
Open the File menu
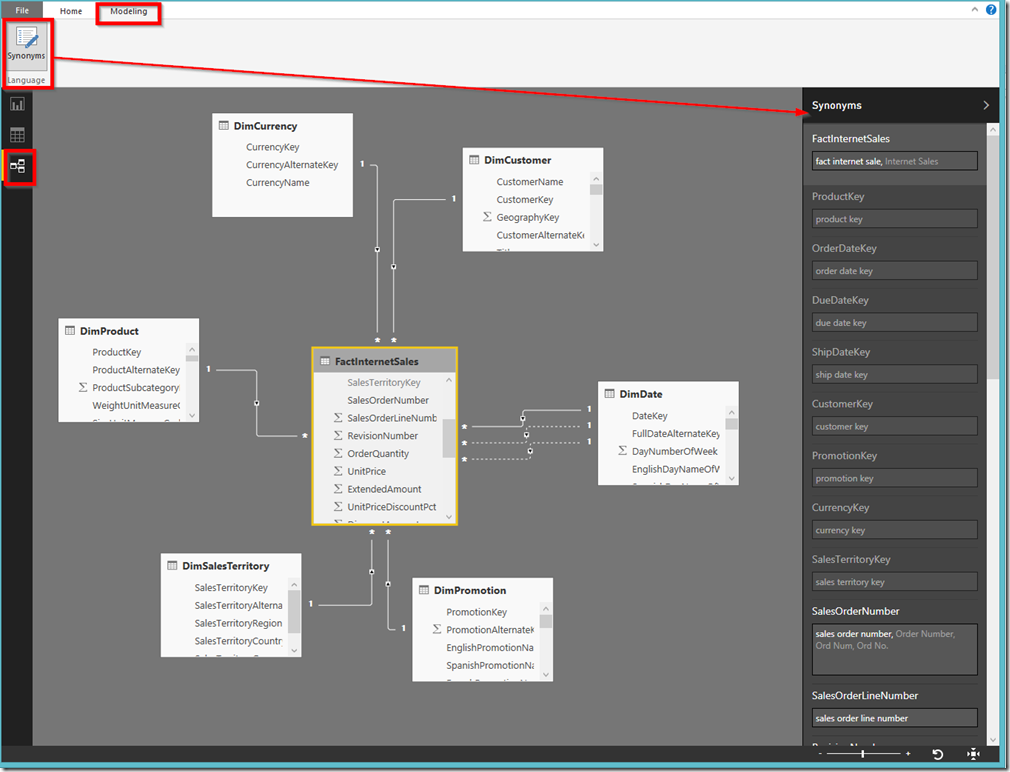click(x=22, y=11)
